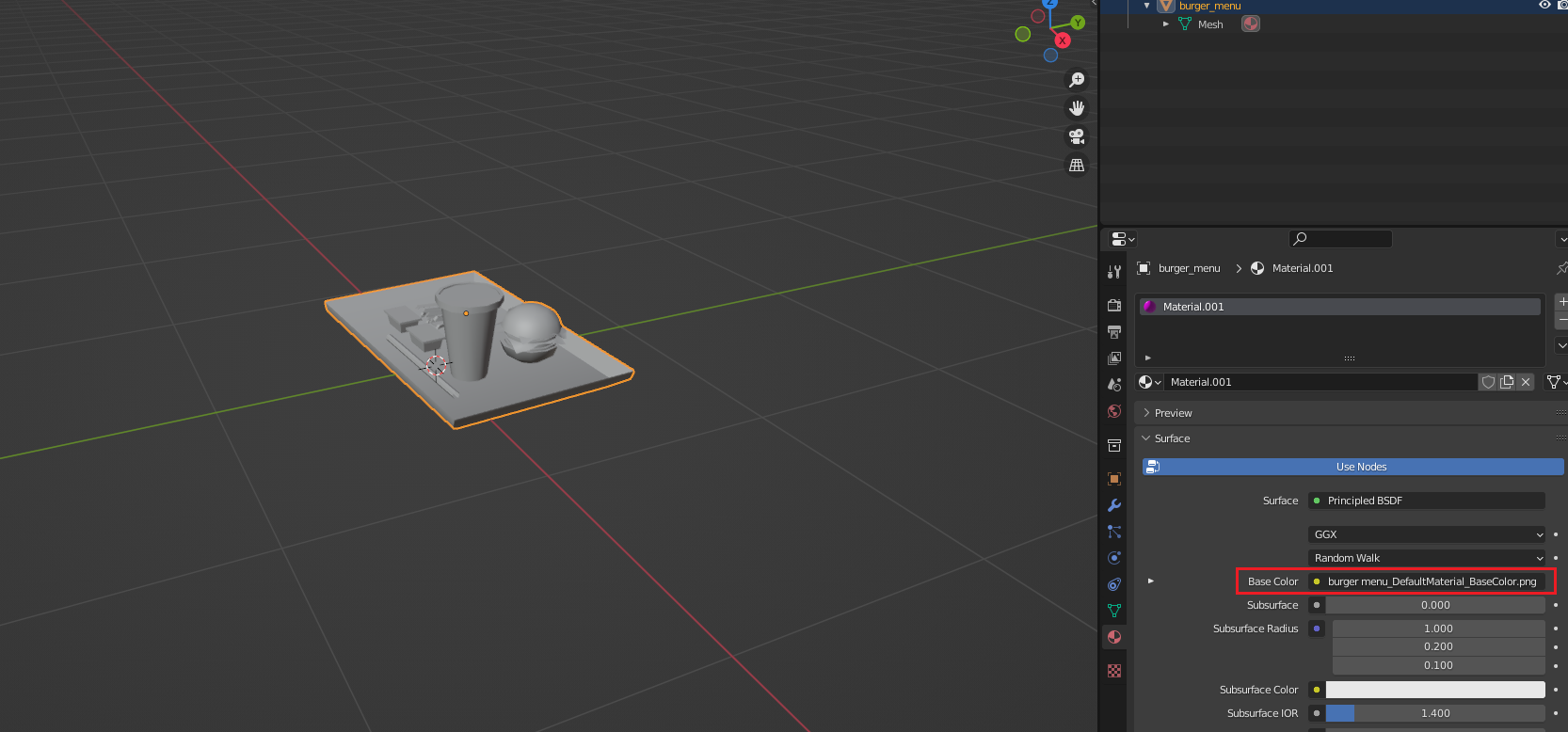Open the GGX distribution dropdown

(x=1426, y=534)
